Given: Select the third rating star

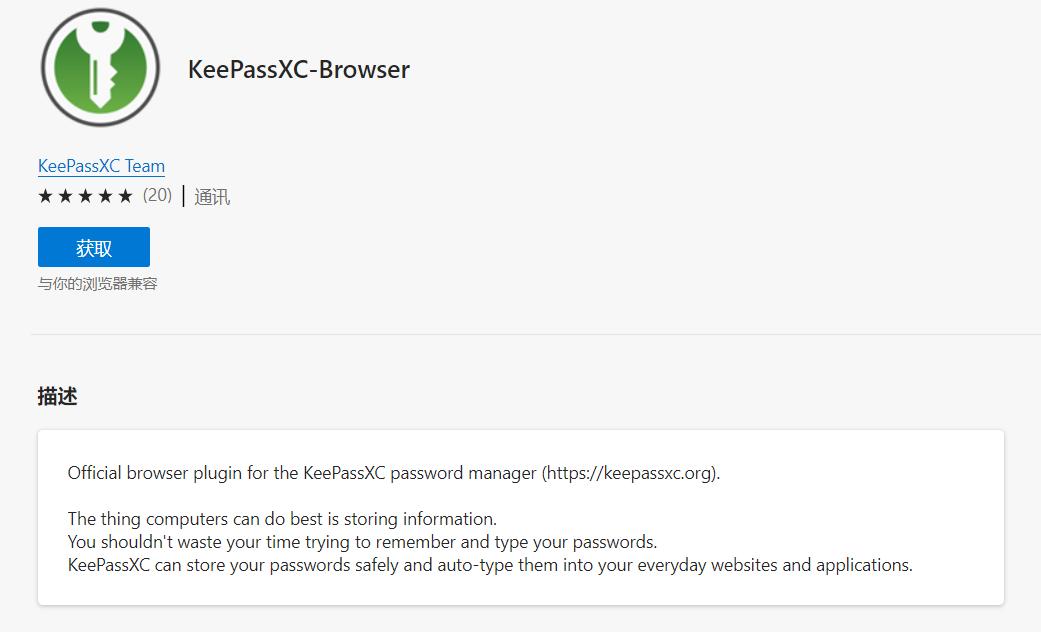Looking at the screenshot, I should click(x=85, y=196).
